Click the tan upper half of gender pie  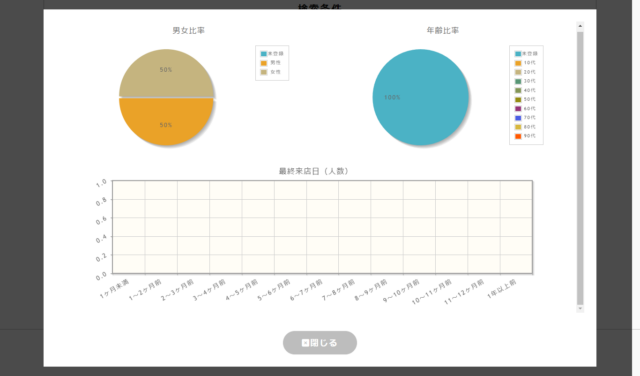click(x=166, y=76)
